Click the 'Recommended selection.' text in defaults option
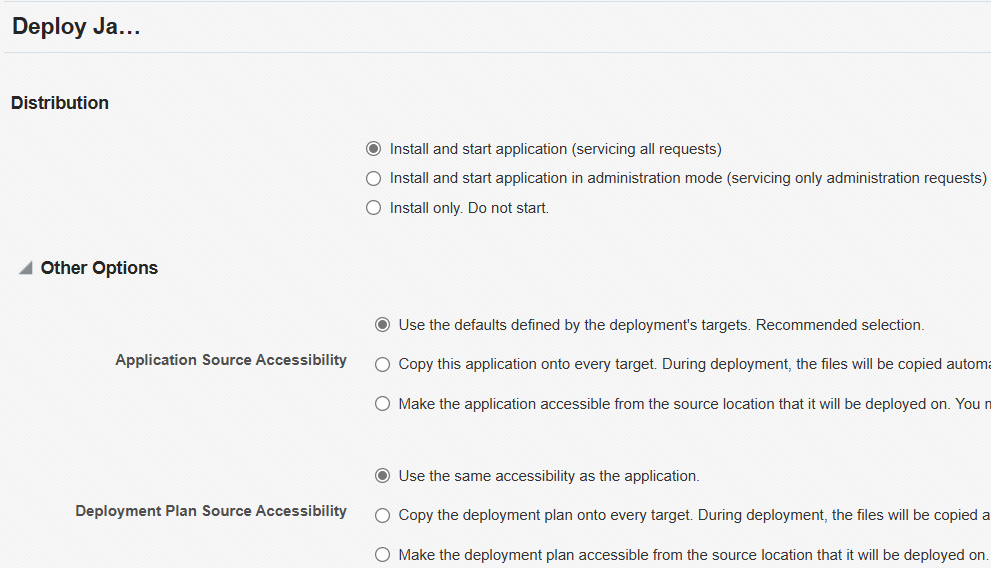The image size is (991, 568). click(840, 325)
